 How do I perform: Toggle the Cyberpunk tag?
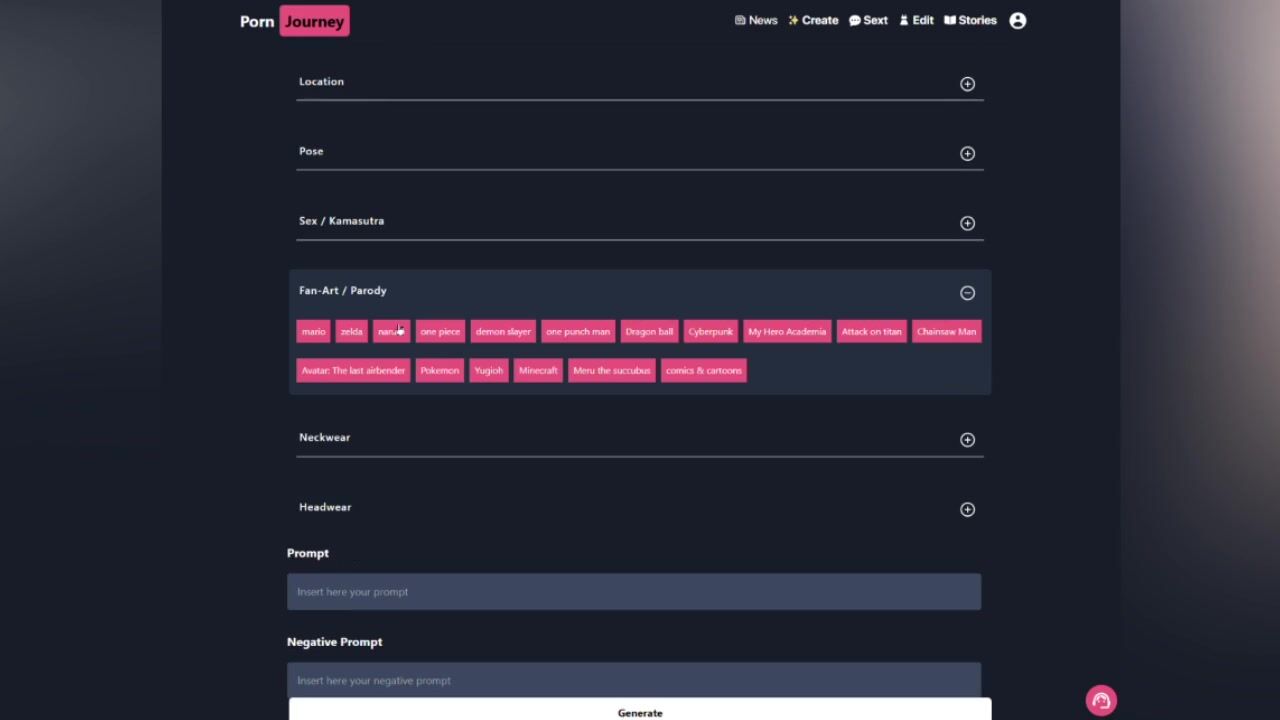[710, 332]
